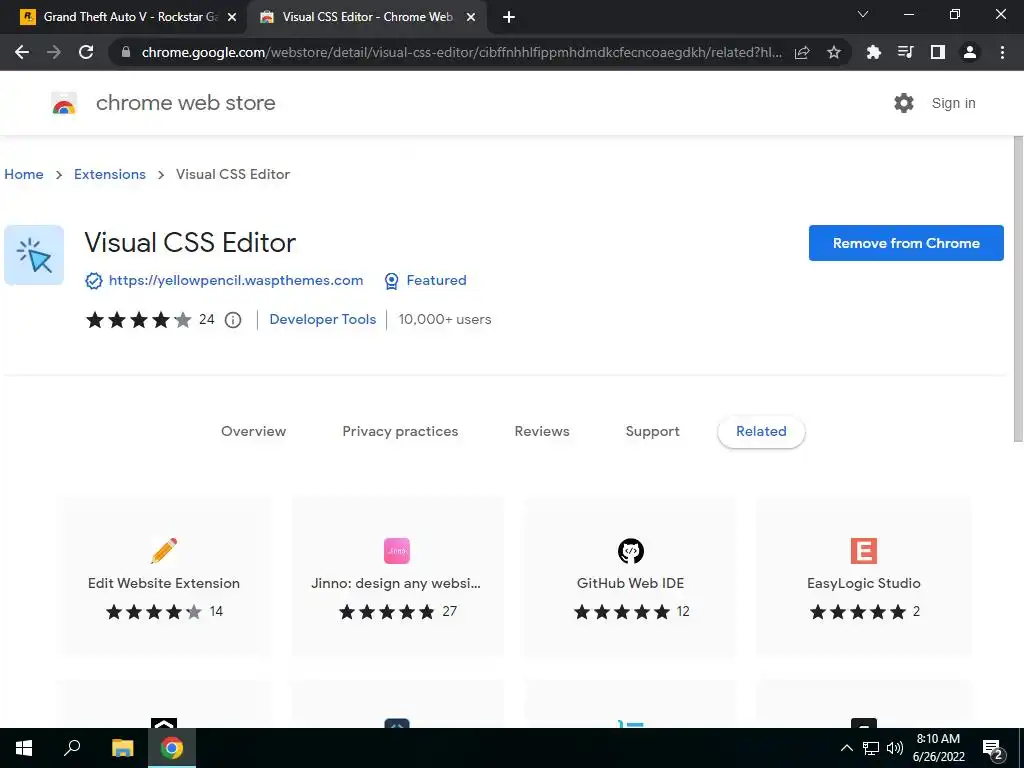This screenshot has width=1024, height=768.
Task: Open the GitHub Web IDE title
Action: tap(630, 584)
